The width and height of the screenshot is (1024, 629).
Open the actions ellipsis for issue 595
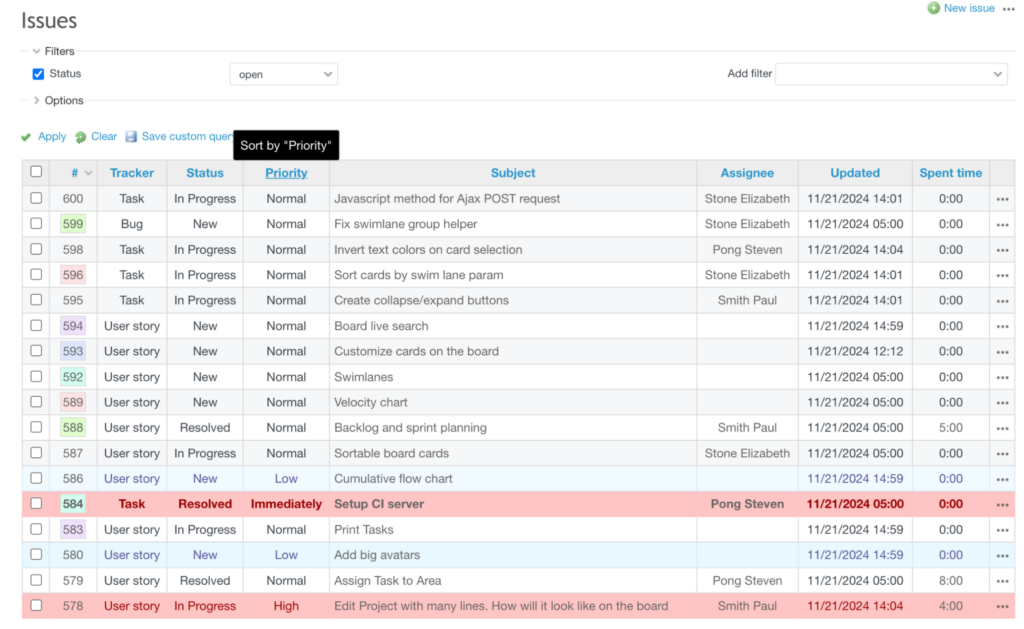(1001, 300)
